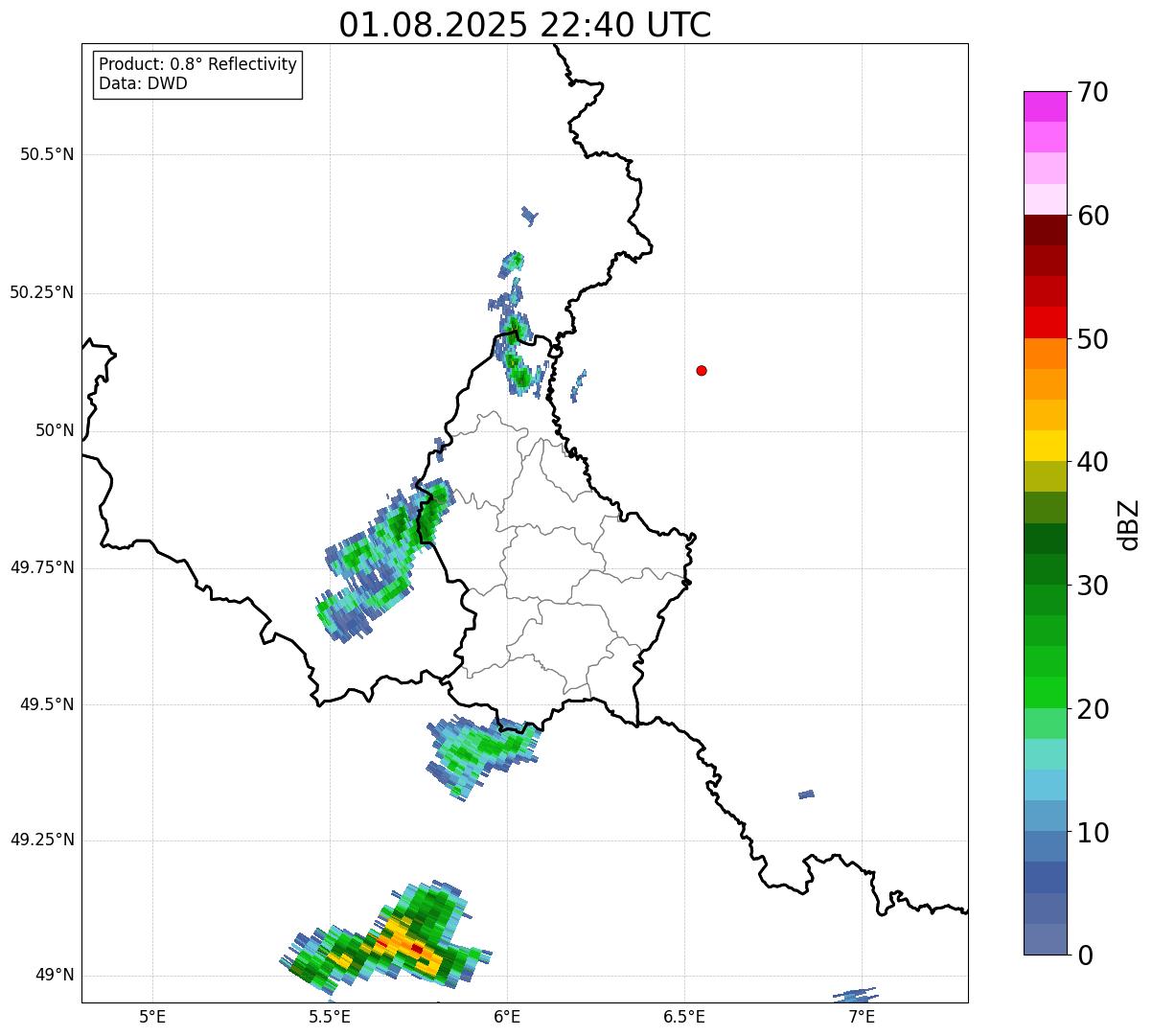The height and width of the screenshot is (1036, 1152).
Task: Click the Data: DWD label
Action: [143, 83]
